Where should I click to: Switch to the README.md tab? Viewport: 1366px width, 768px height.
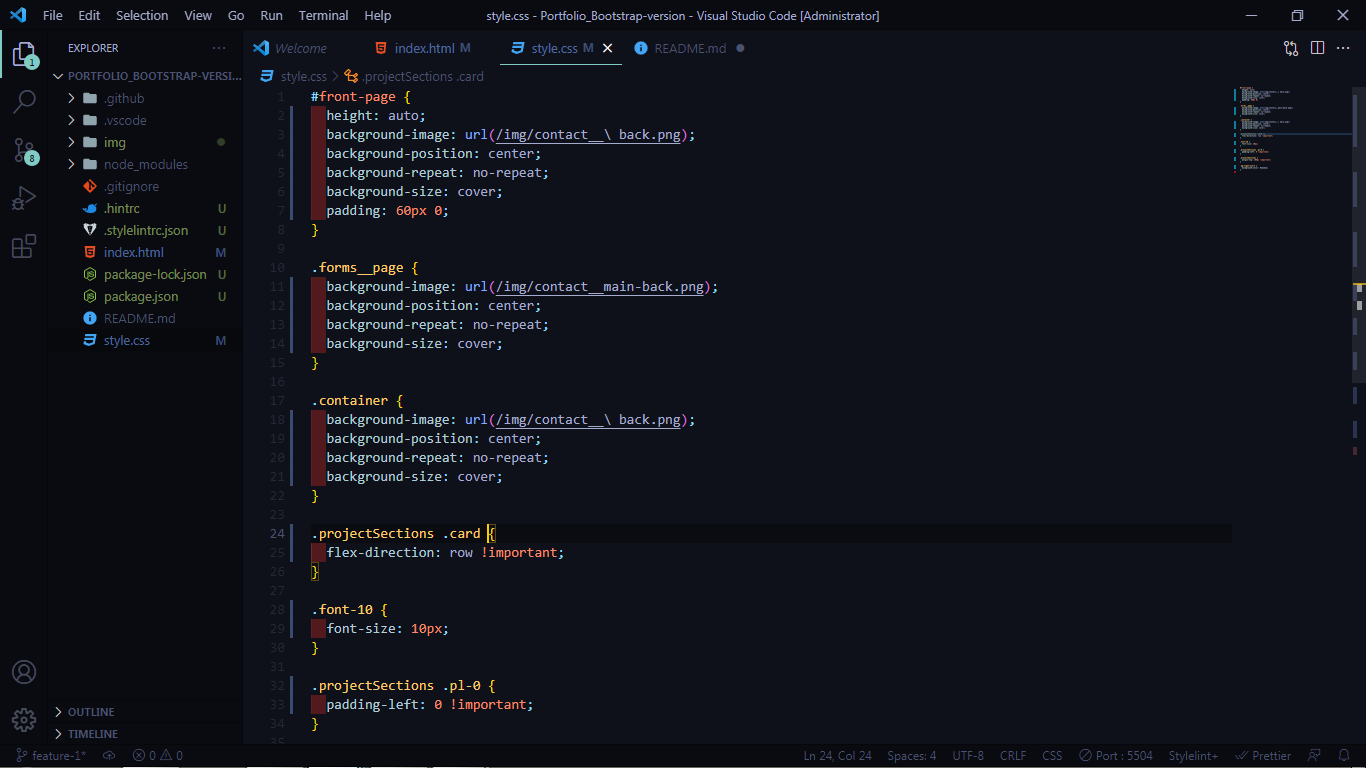690,48
